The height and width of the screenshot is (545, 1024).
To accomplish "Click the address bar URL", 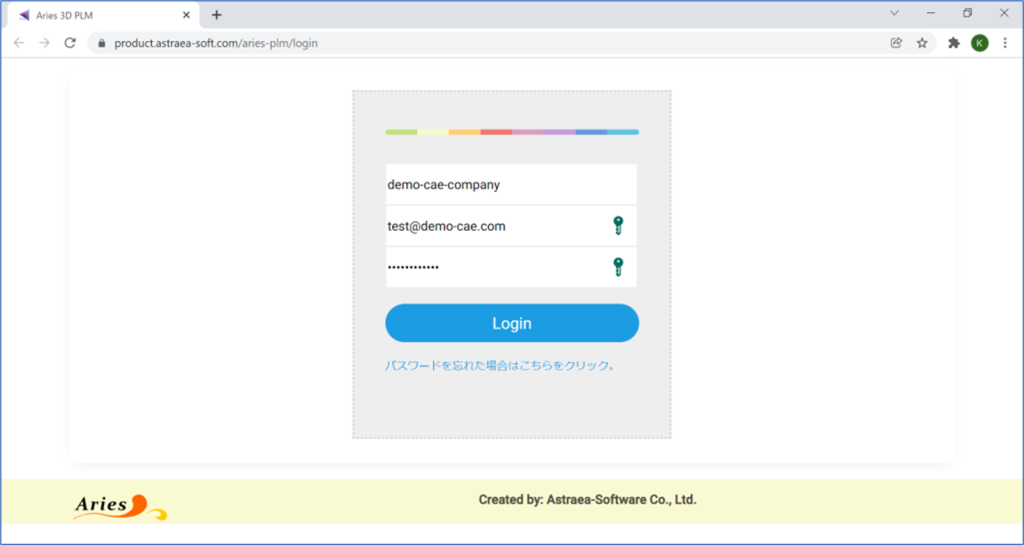I will [216, 44].
